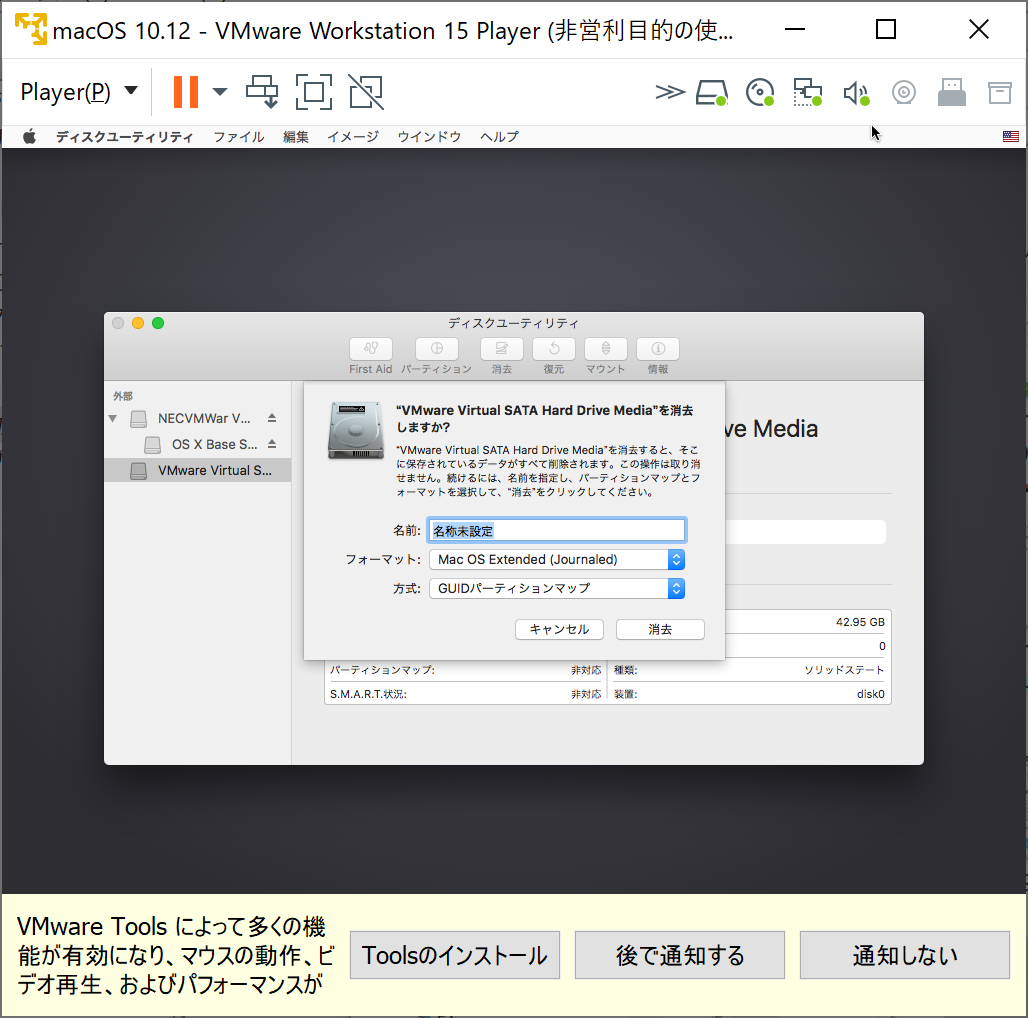Collapse the NECVMWar disk tree triangle
The image size is (1028, 1018).
(113, 418)
